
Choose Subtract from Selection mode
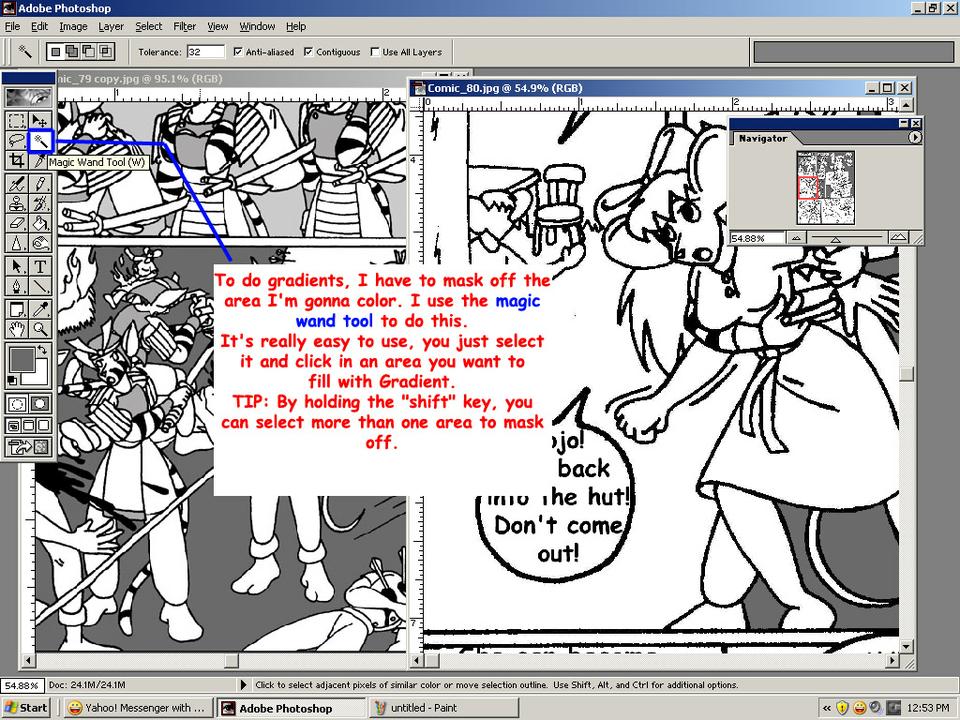(x=89, y=51)
